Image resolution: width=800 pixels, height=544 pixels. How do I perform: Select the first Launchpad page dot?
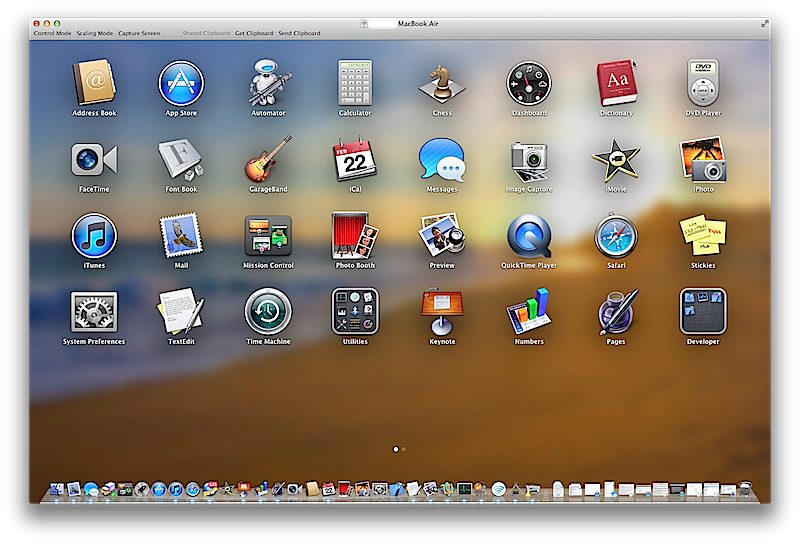395,450
